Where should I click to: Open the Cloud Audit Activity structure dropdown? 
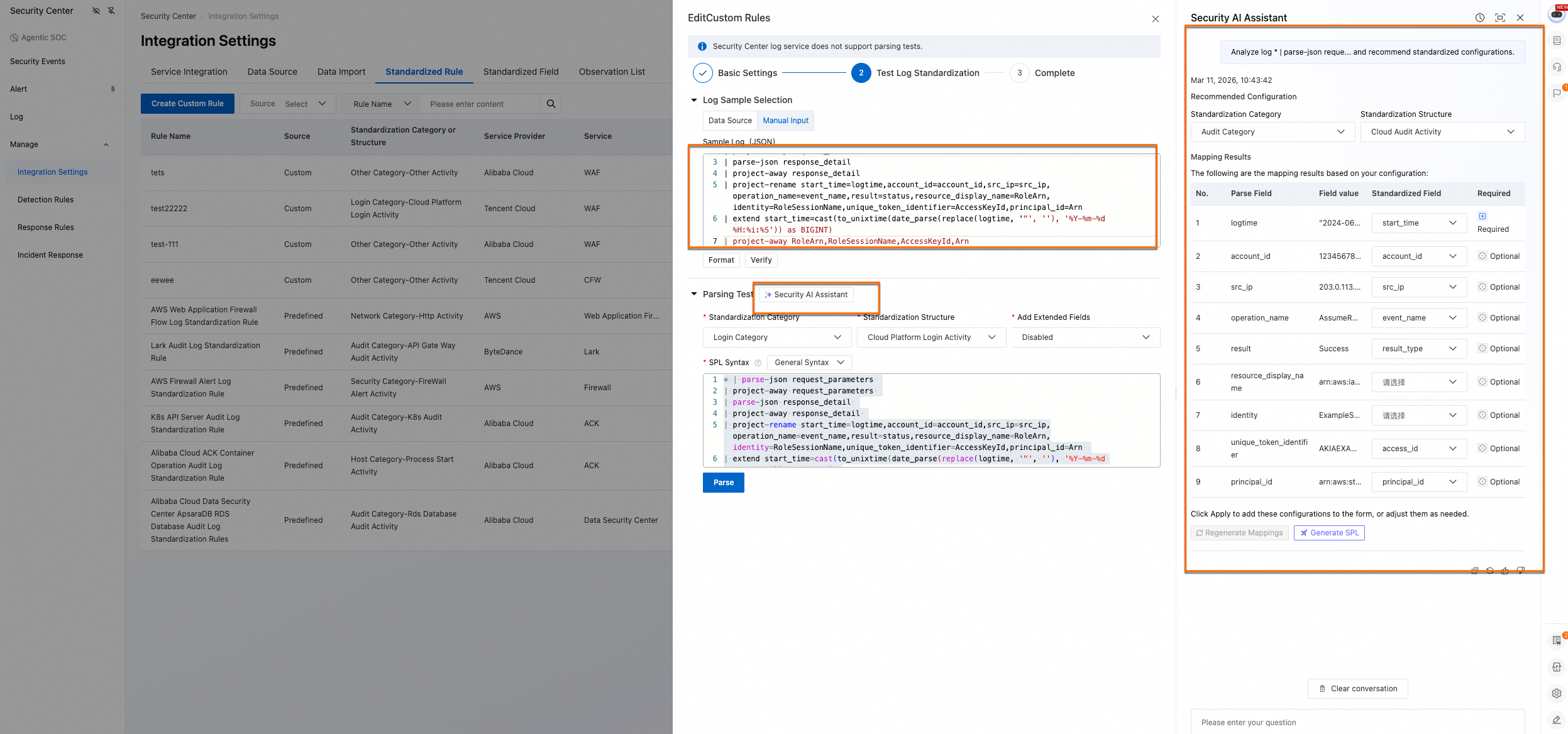point(1442,132)
